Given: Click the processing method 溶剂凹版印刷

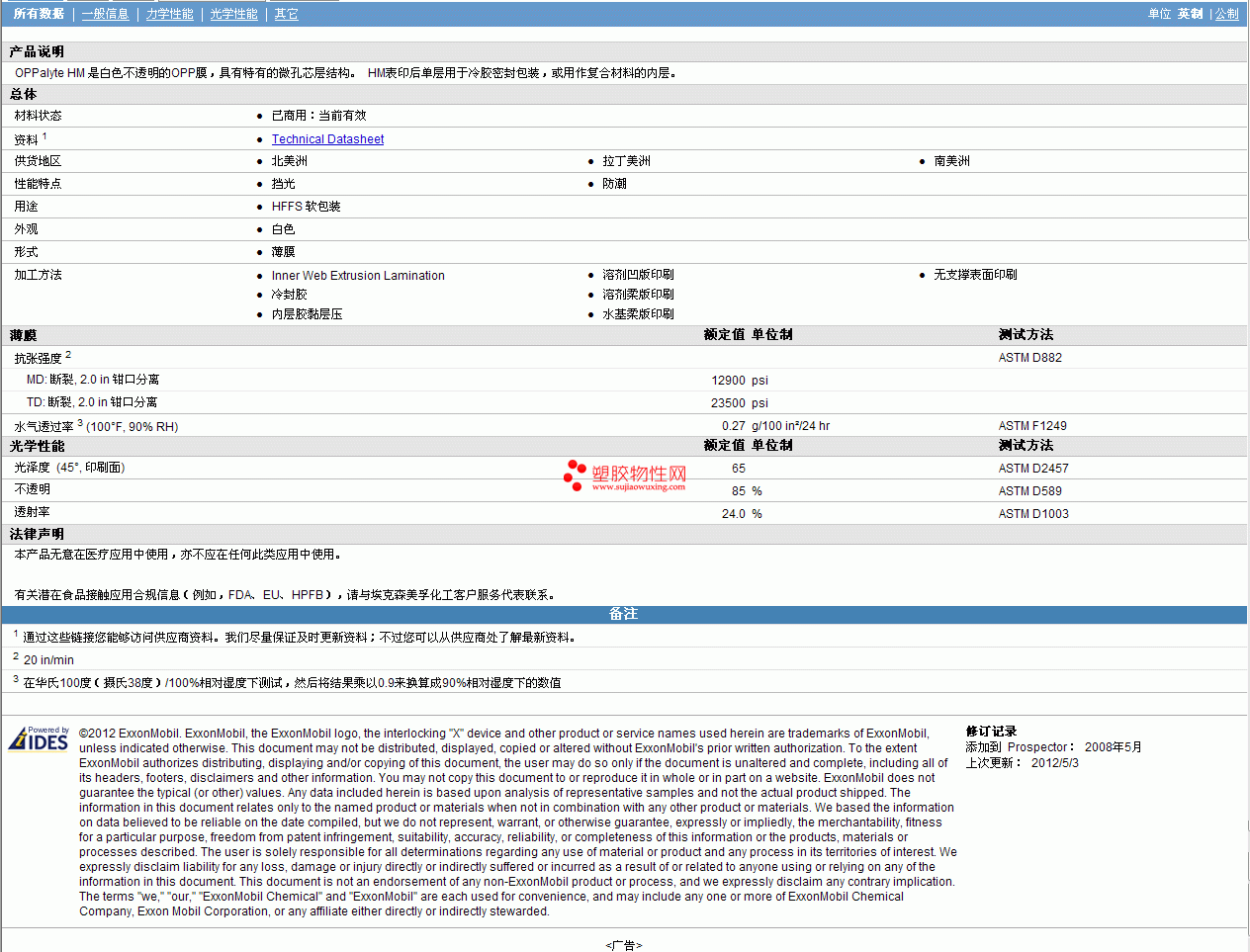Looking at the screenshot, I should pos(638,275).
